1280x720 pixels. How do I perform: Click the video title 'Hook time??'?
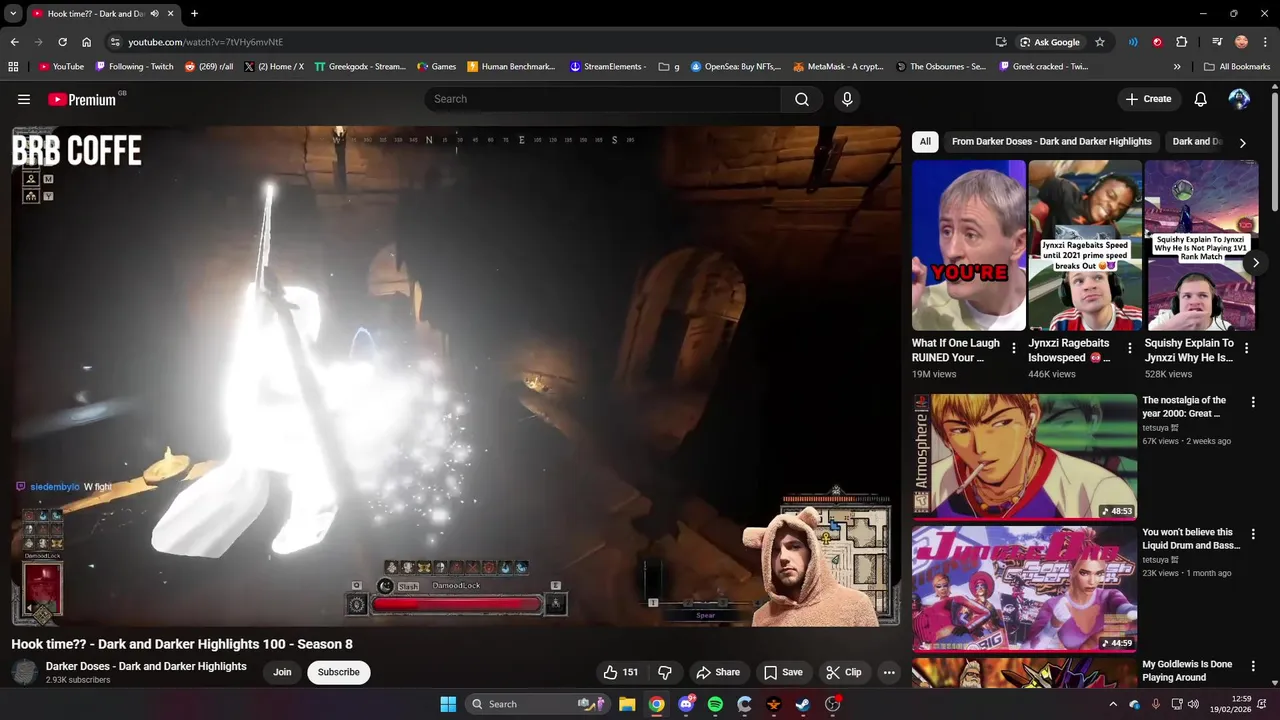[182, 644]
